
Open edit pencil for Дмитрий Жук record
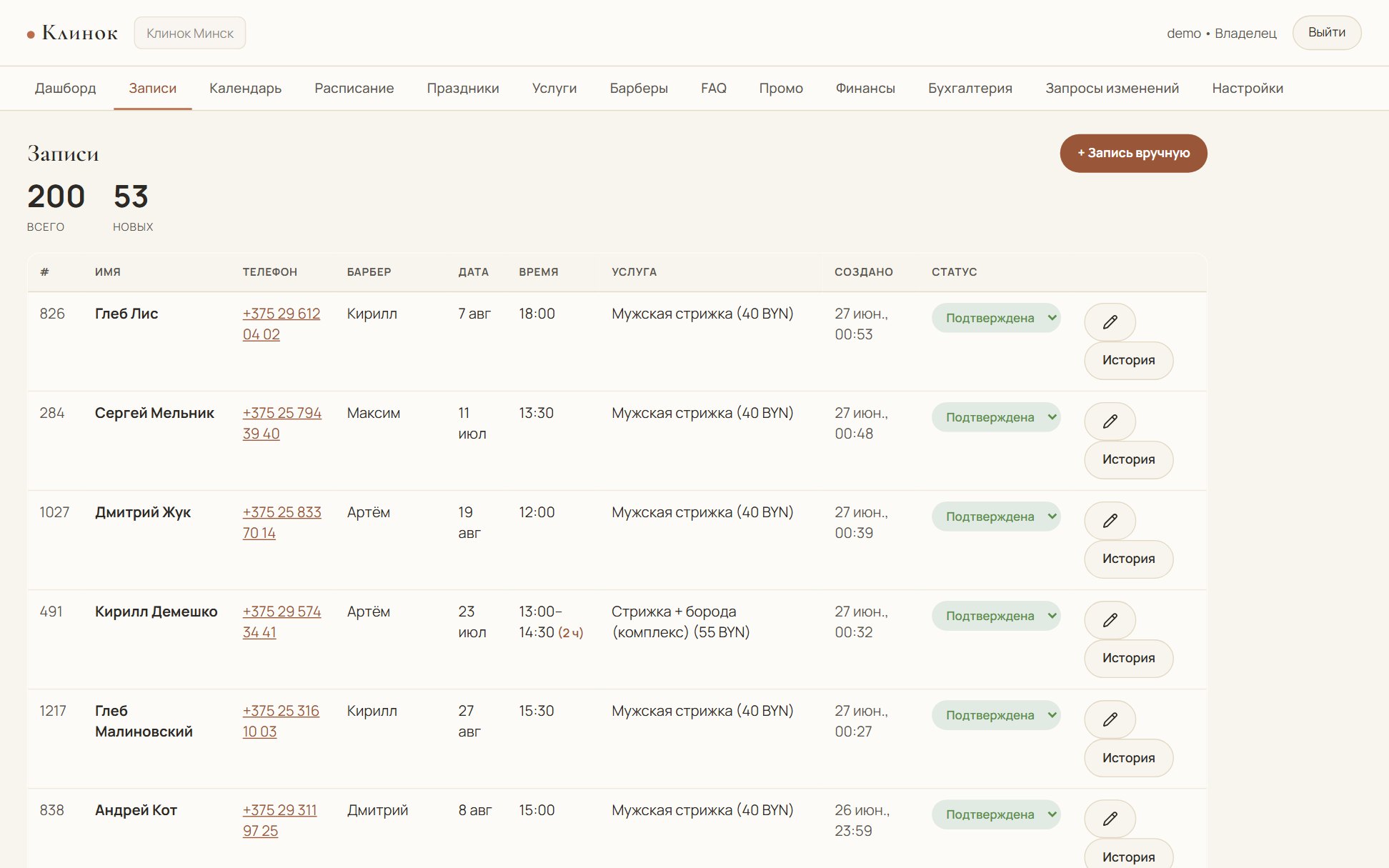coord(1110,521)
